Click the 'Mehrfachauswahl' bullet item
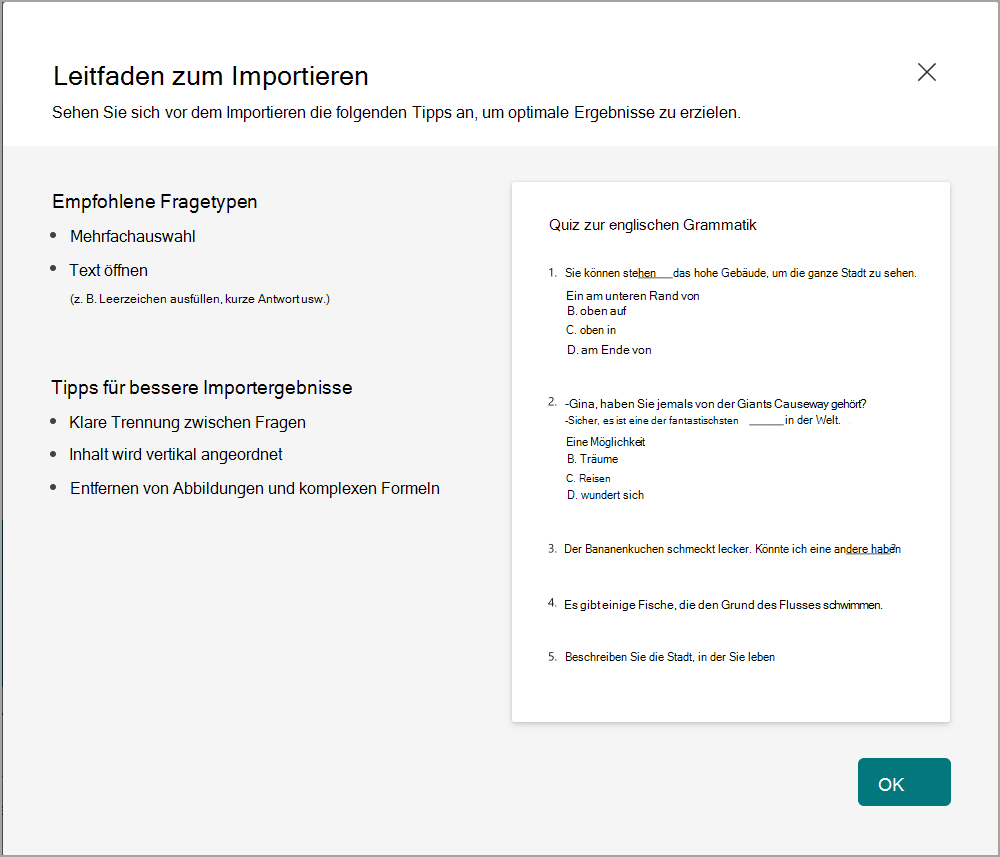The image size is (1000, 857). [133, 237]
